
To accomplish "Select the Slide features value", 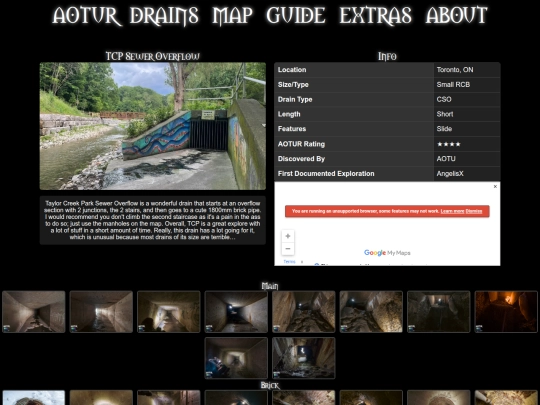I will click(x=444, y=129).
